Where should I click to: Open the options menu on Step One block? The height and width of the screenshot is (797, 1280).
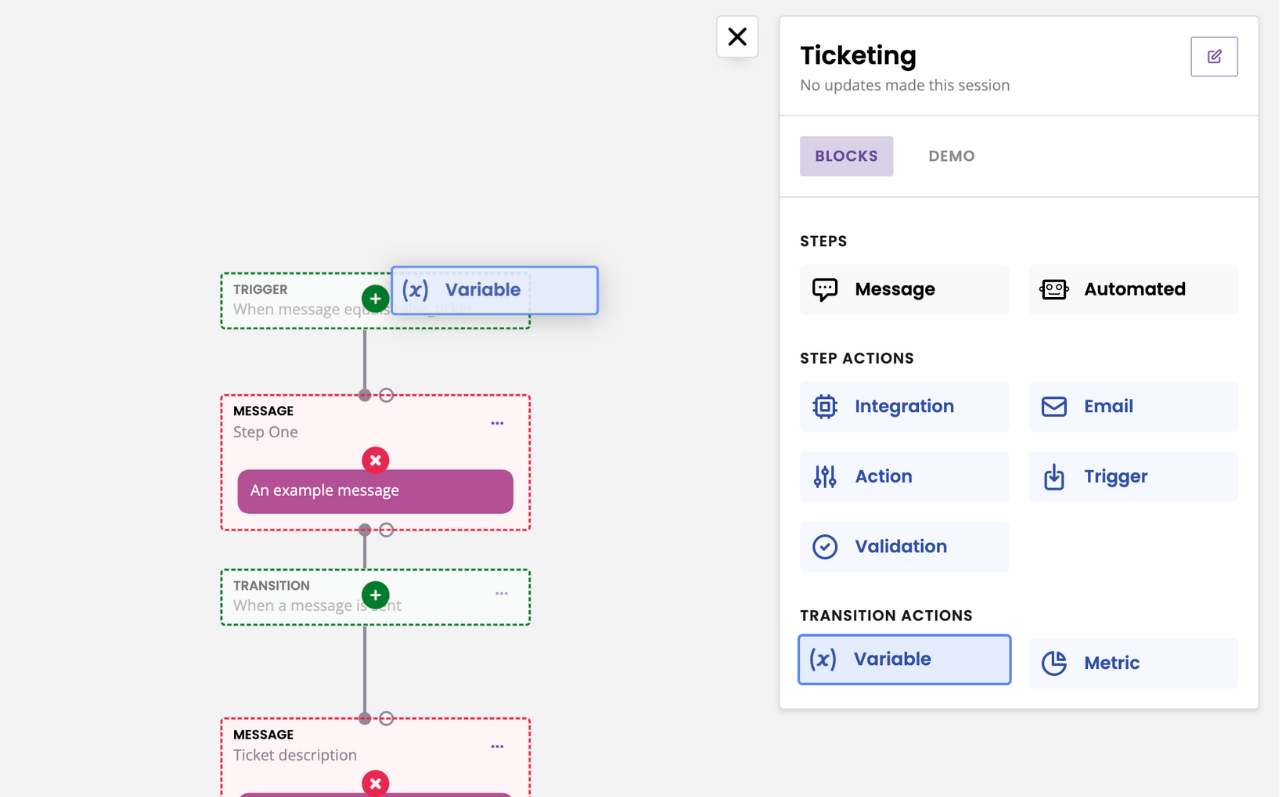pyautogui.click(x=497, y=422)
